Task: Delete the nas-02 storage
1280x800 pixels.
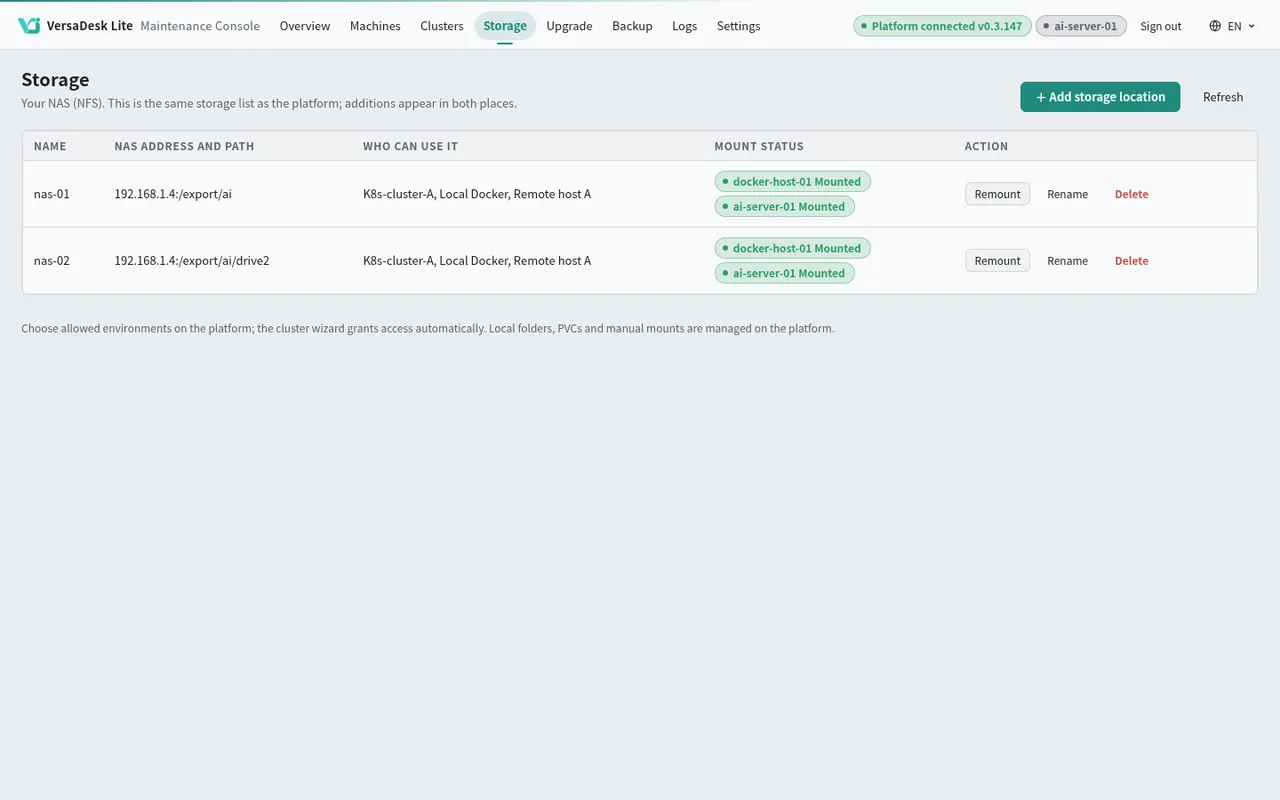Action: point(1131,261)
